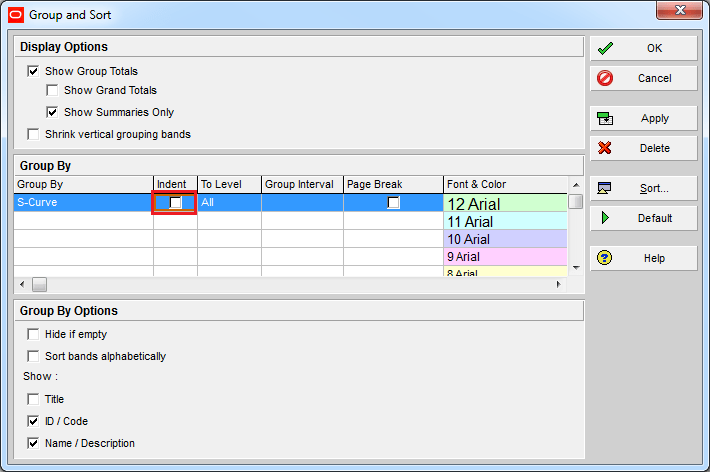Close the Group and Sort dialog
This screenshot has height=472, width=710.
coord(682,14)
